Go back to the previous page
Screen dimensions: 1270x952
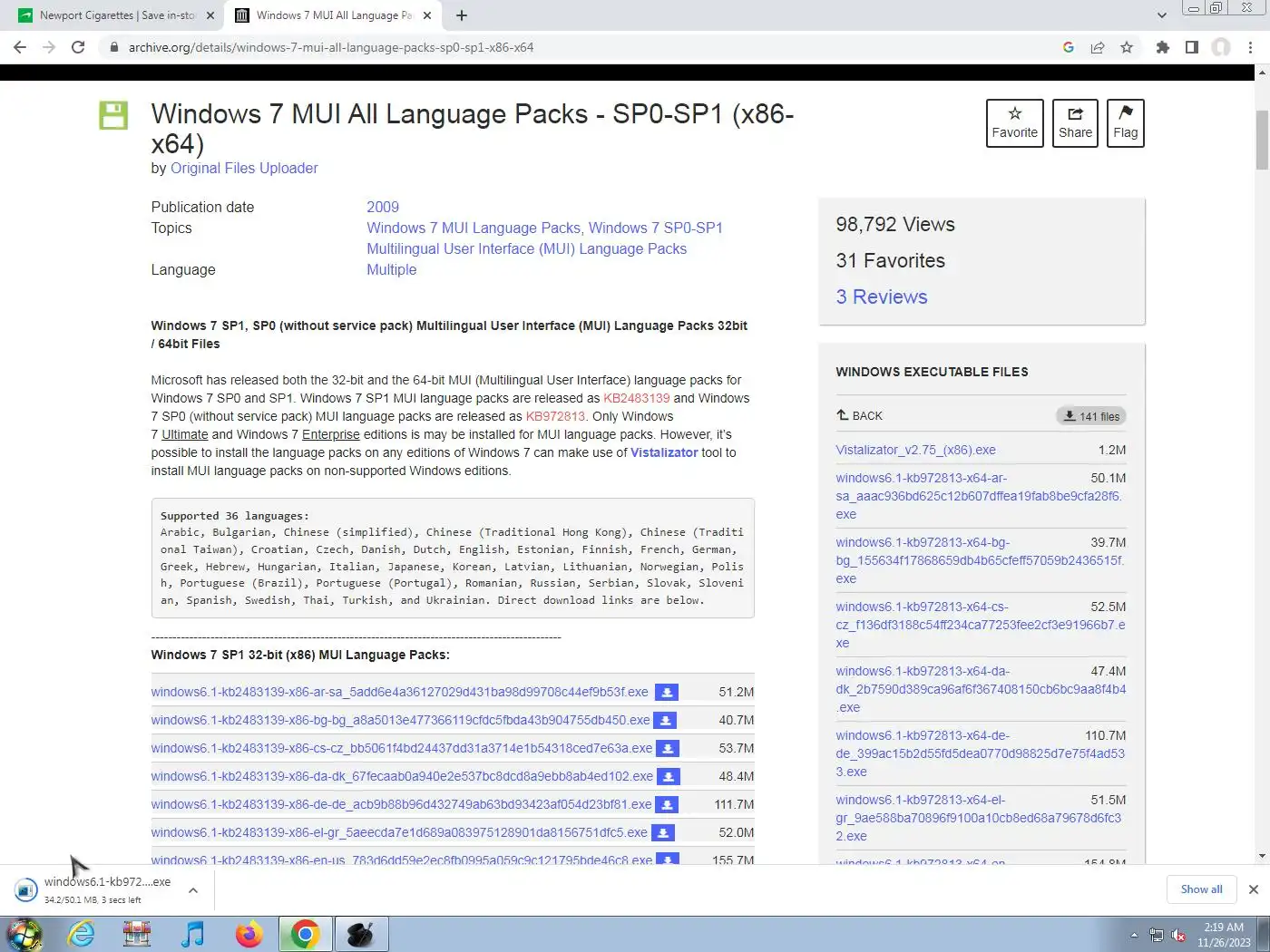coord(20,47)
